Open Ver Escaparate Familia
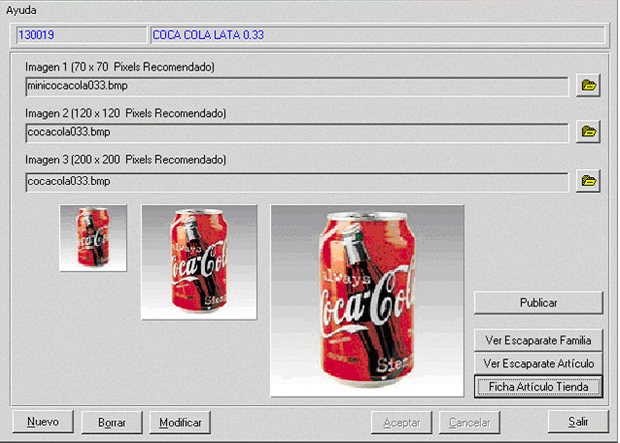 [538, 340]
